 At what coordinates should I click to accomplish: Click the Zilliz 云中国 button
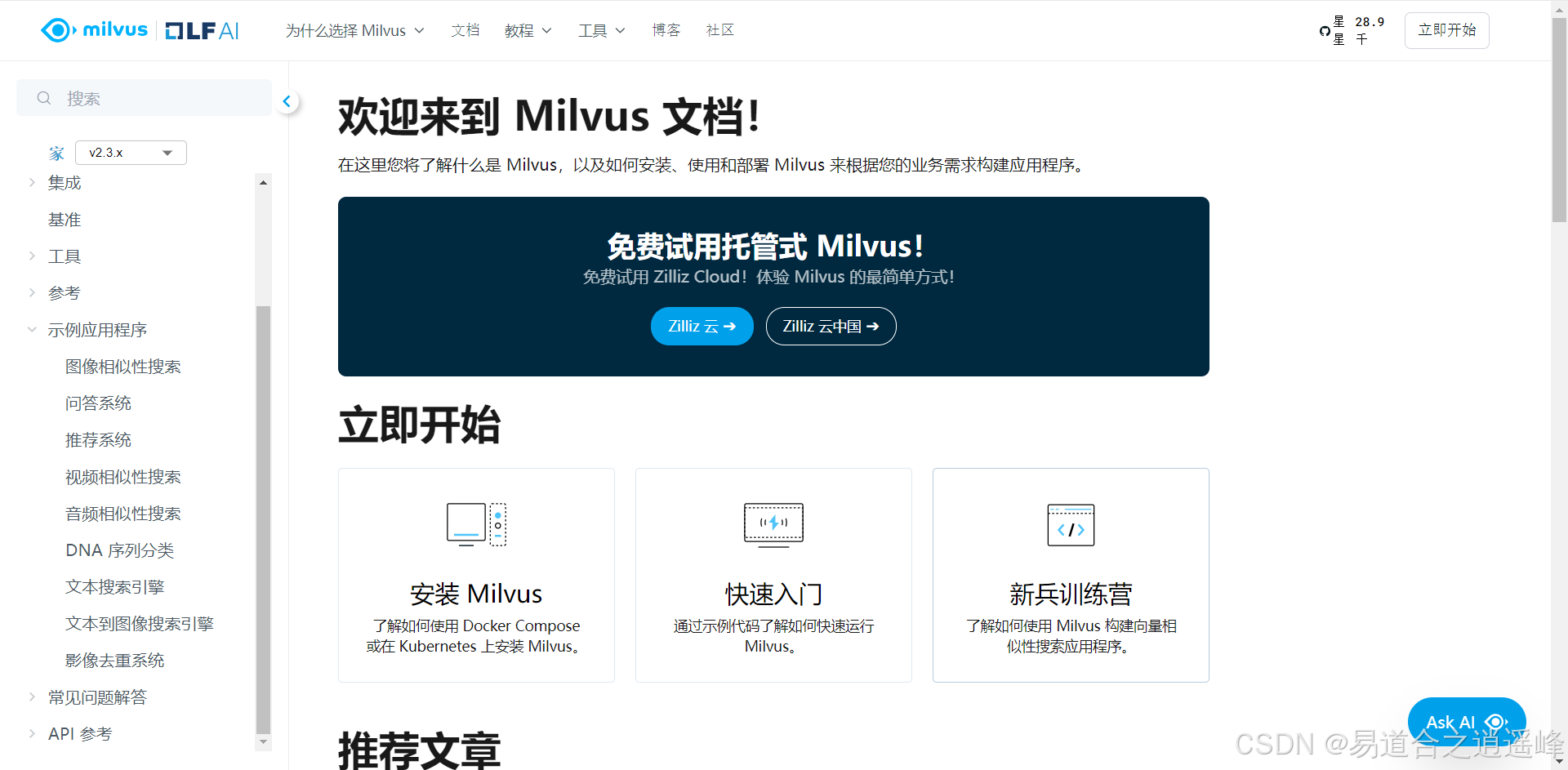click(x=831, y=327)
